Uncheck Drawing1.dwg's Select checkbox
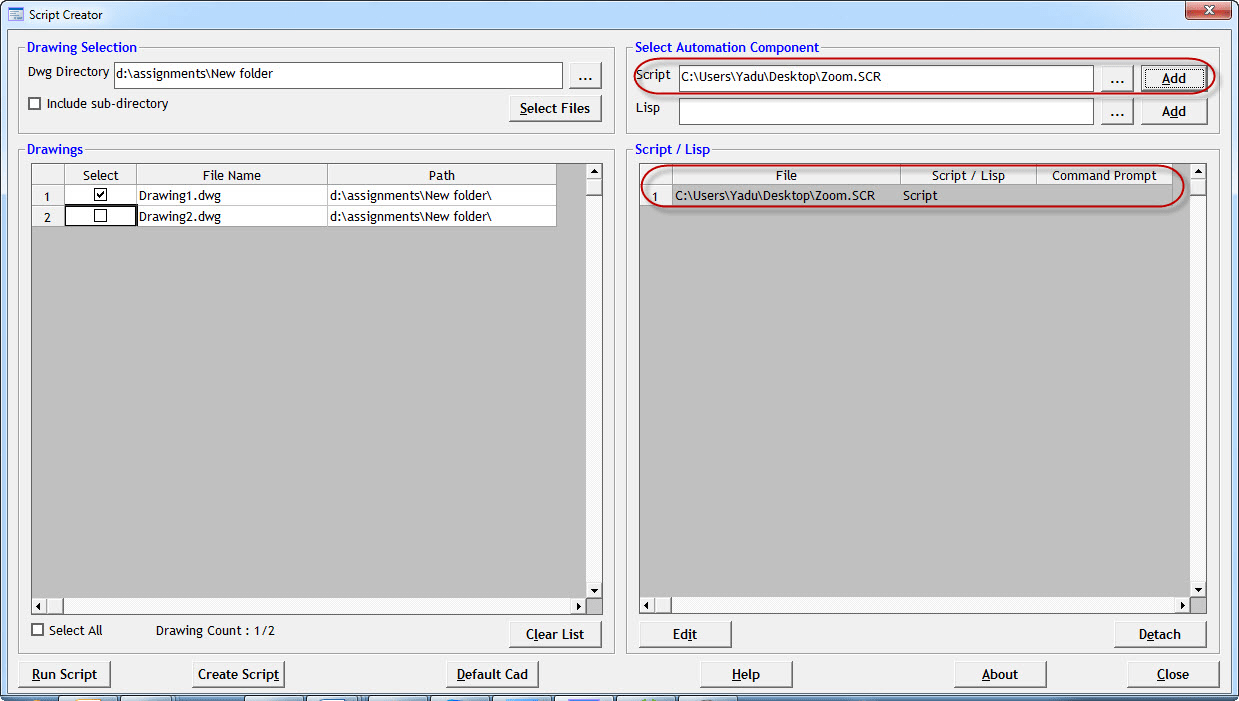Image resolution: width=1239 pixels, height=701 pixels. pyautogui.click(x=100, y=195)
